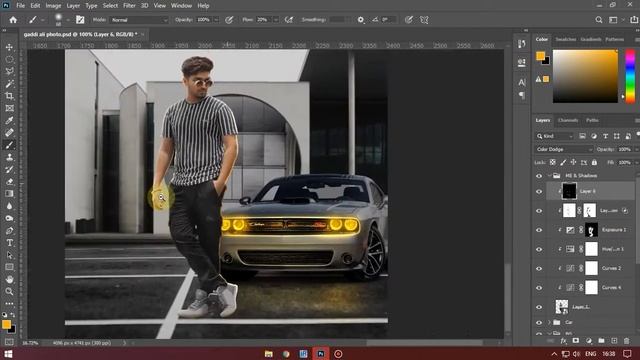Click the rainbow hue slider
Image resolution: width=640 pixels, height=360 pixels.
pos(630,76)
